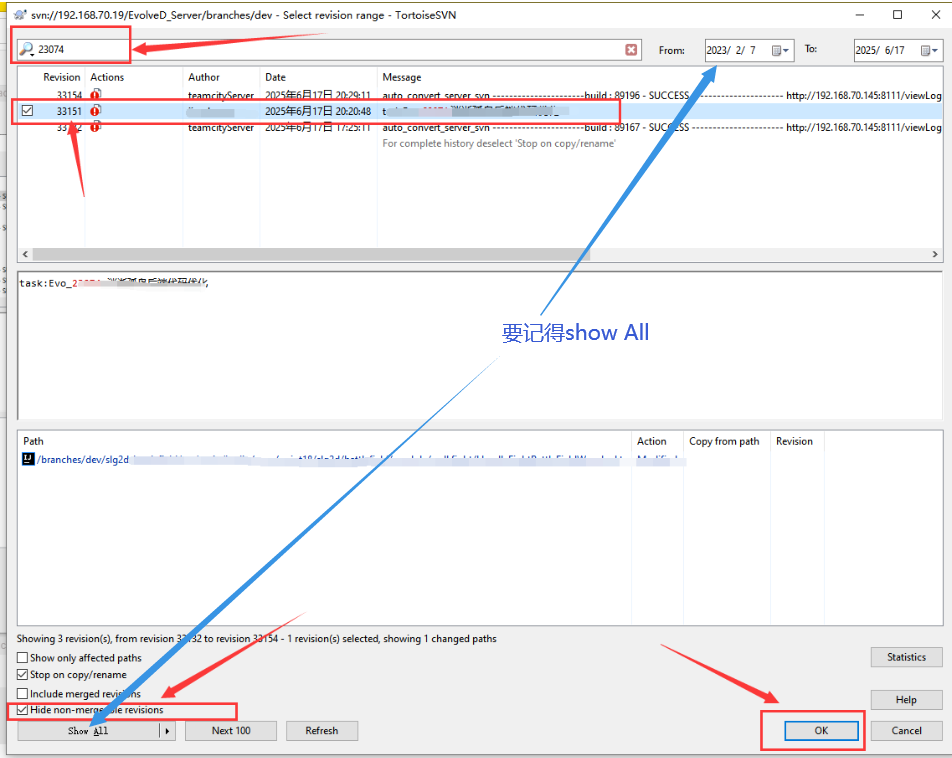Click the TortoiseSVN title bar icon

click(x=20, y=15)
